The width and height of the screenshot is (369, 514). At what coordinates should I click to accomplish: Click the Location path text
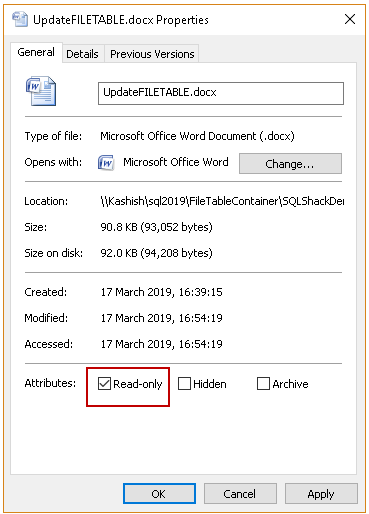coord(222,201)
